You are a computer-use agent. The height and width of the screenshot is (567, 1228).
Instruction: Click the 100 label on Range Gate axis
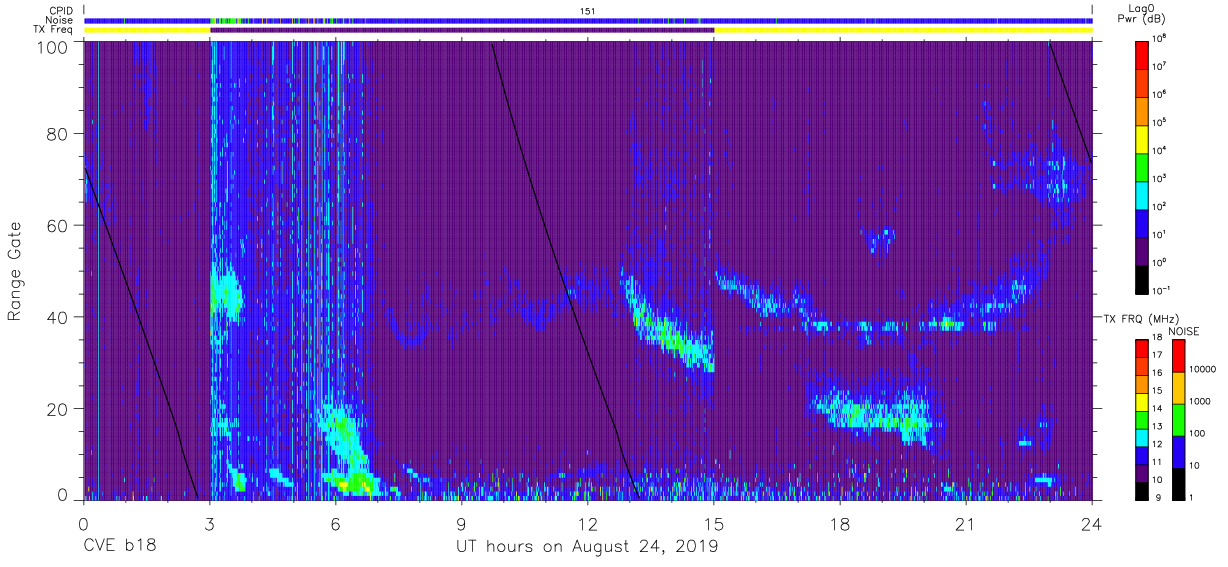click(53, 46)
